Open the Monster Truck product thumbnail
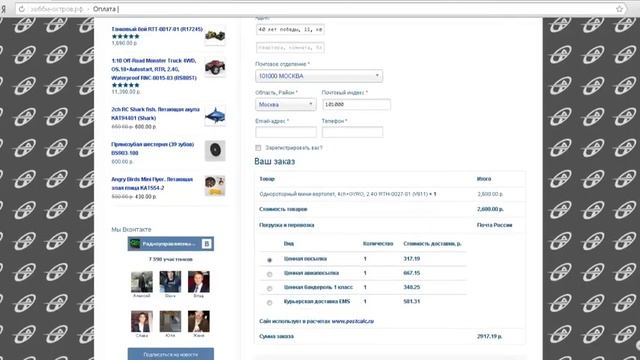Screen dimensions: 640x360 click(x=215, y=67)
